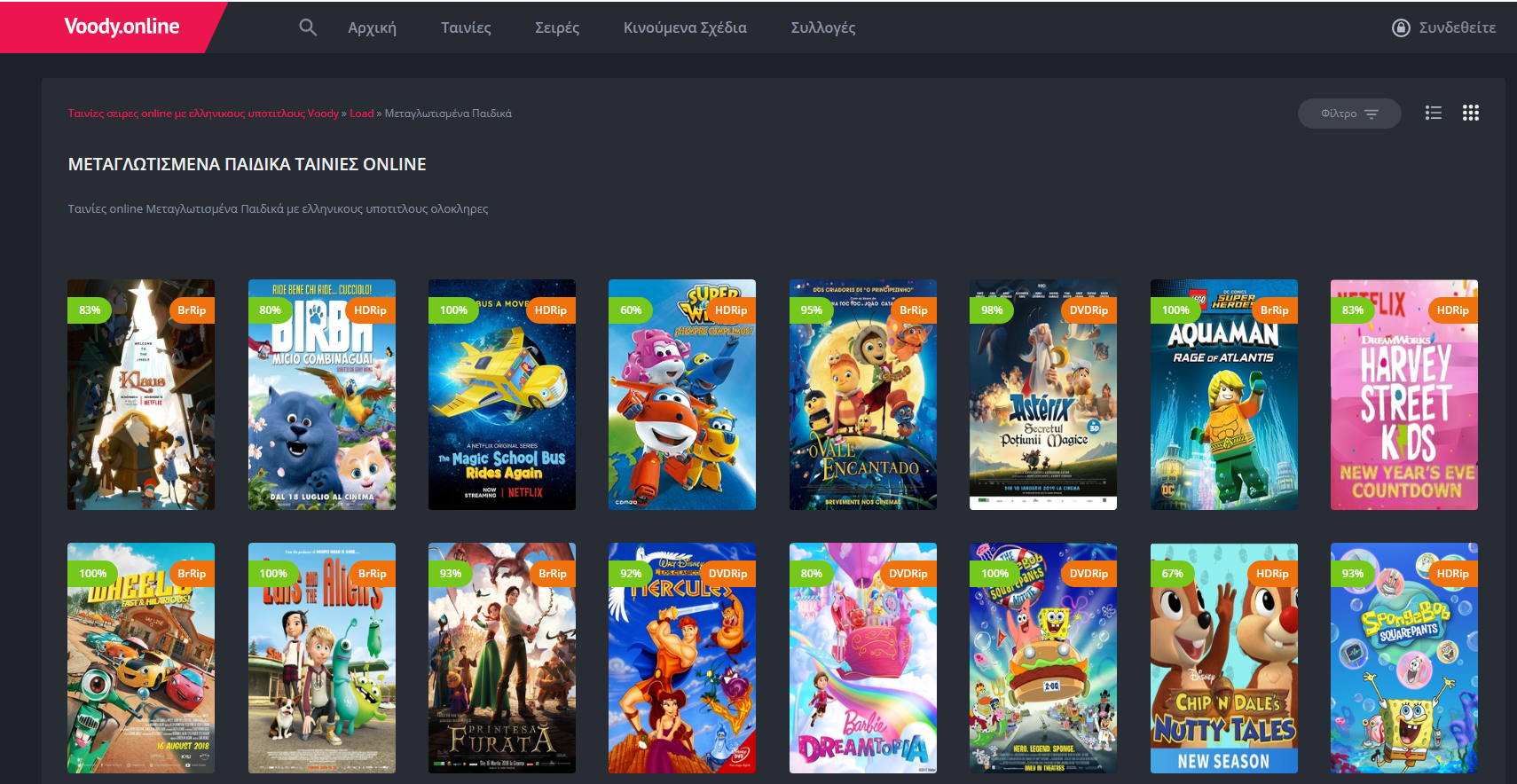
Task: Click the 95% rating on Vale Encantado
Action: pos(812,310)
